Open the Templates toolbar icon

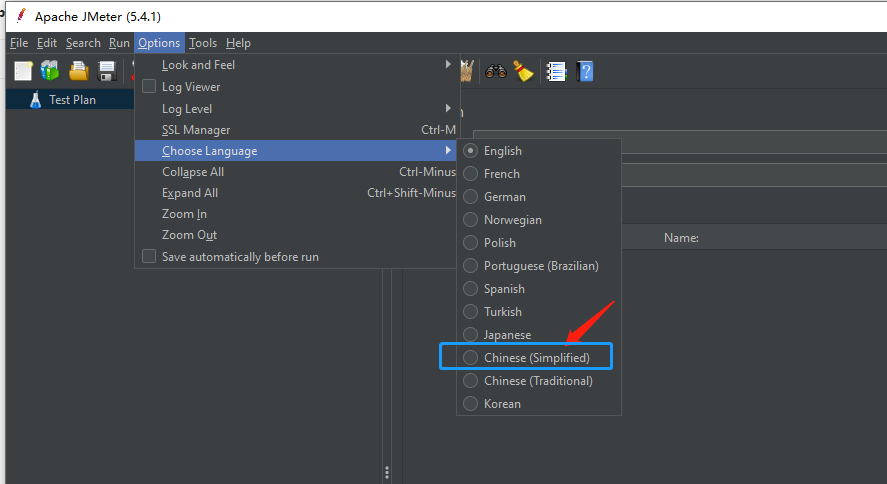tap(50, 71)
